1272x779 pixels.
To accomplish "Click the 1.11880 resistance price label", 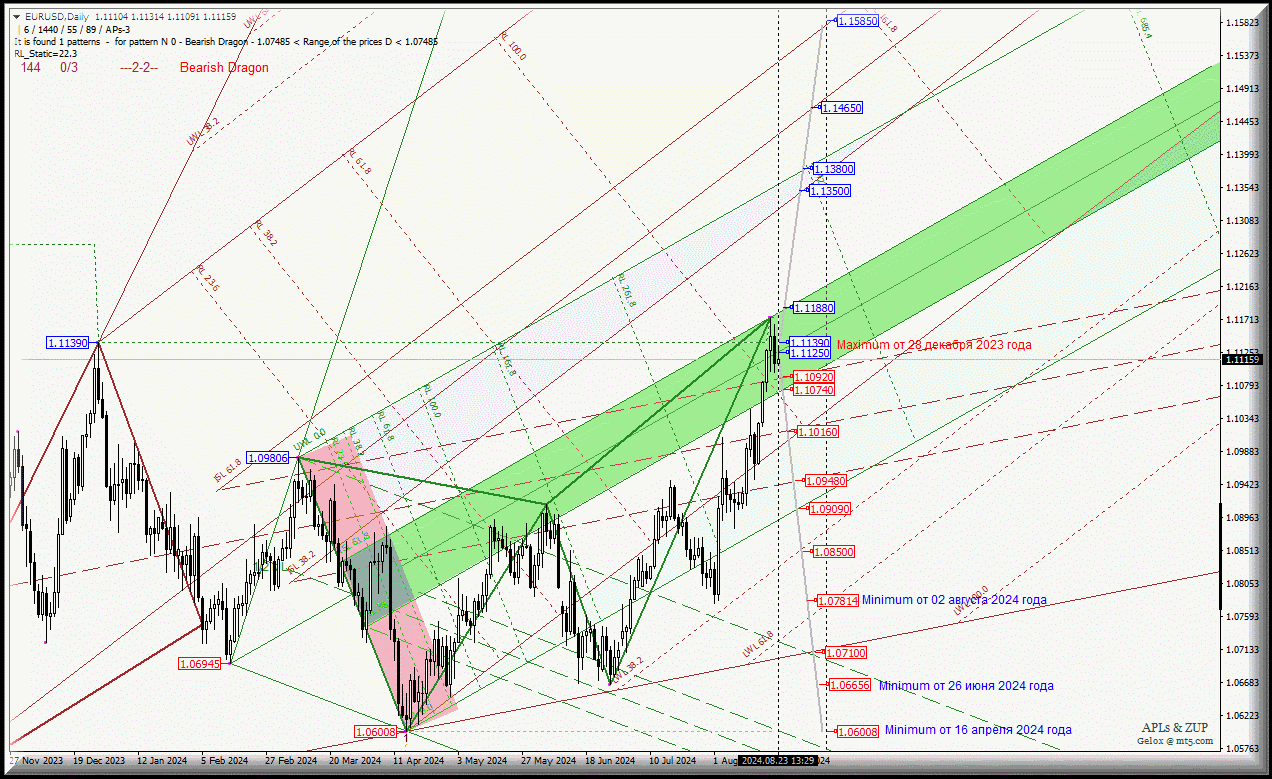I will tap(813, 309).
